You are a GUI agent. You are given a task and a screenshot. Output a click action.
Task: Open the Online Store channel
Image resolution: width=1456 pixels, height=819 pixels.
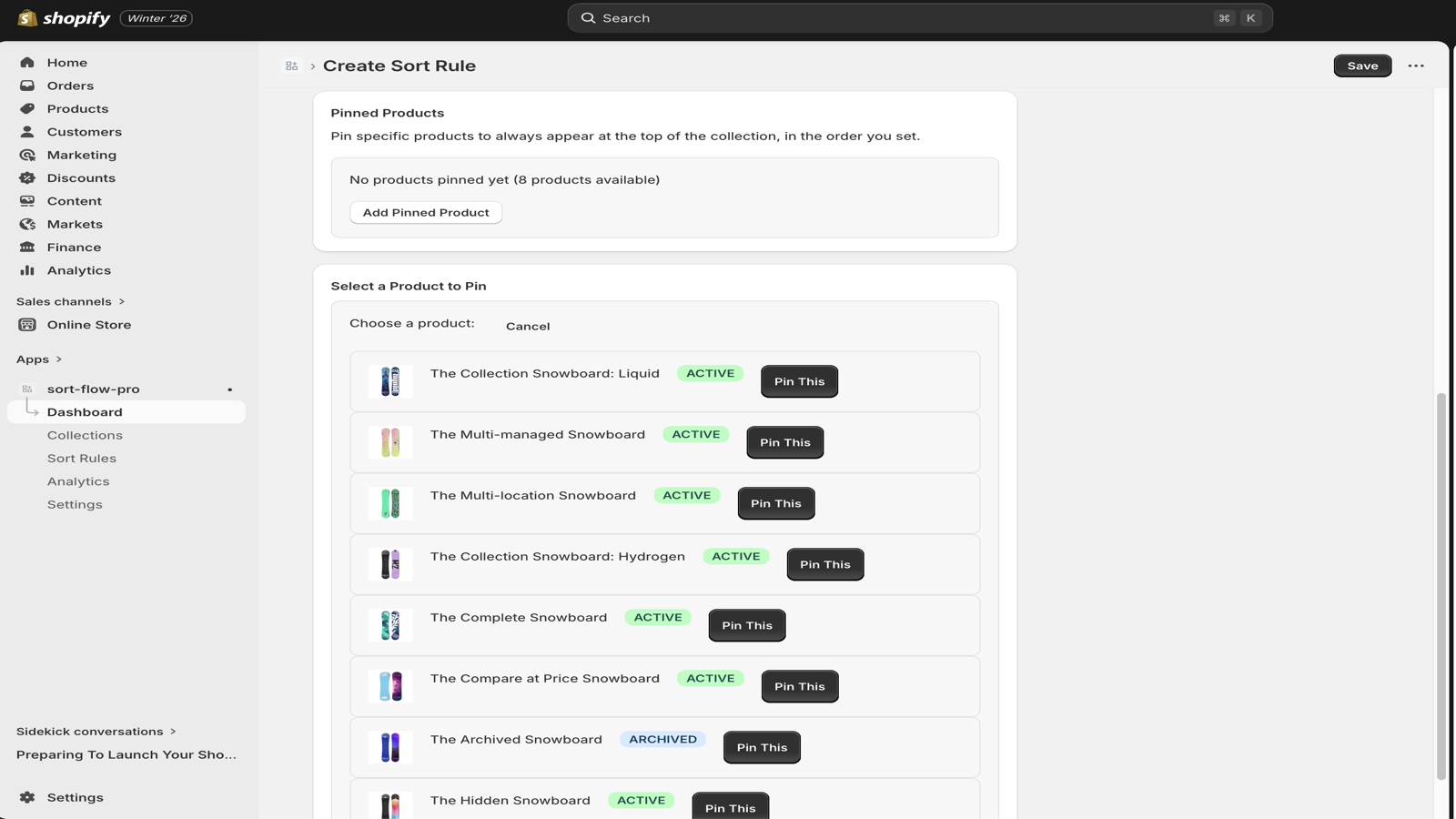[x=87, y=324]
